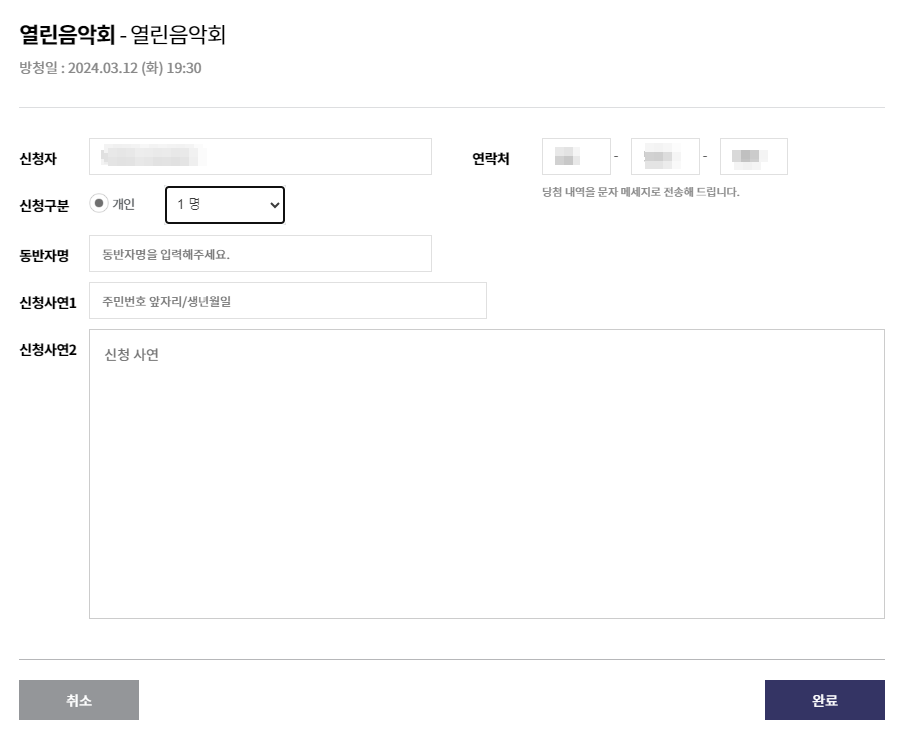Click the first phone number box
This screenshot has width=902, height=737.
577,156
